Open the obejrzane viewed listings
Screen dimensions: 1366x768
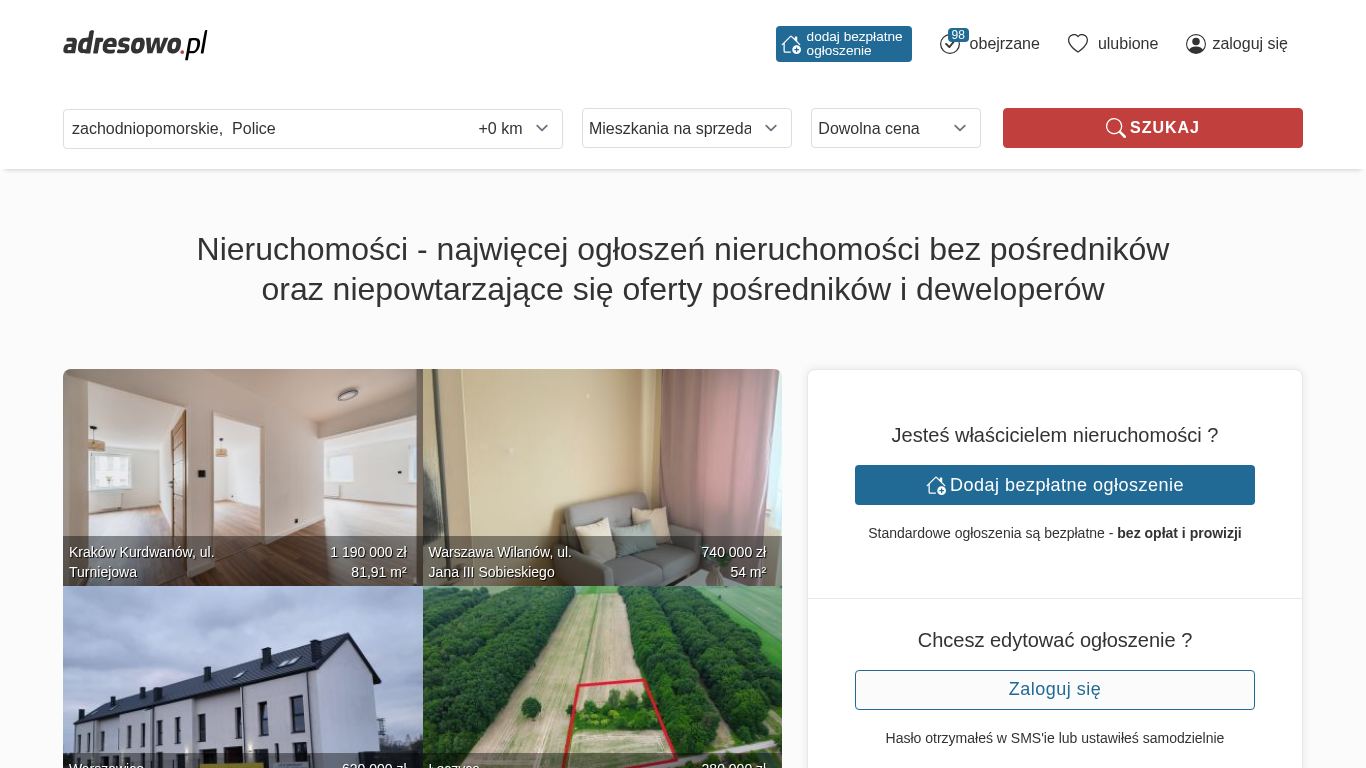(x=1004, y=44)
